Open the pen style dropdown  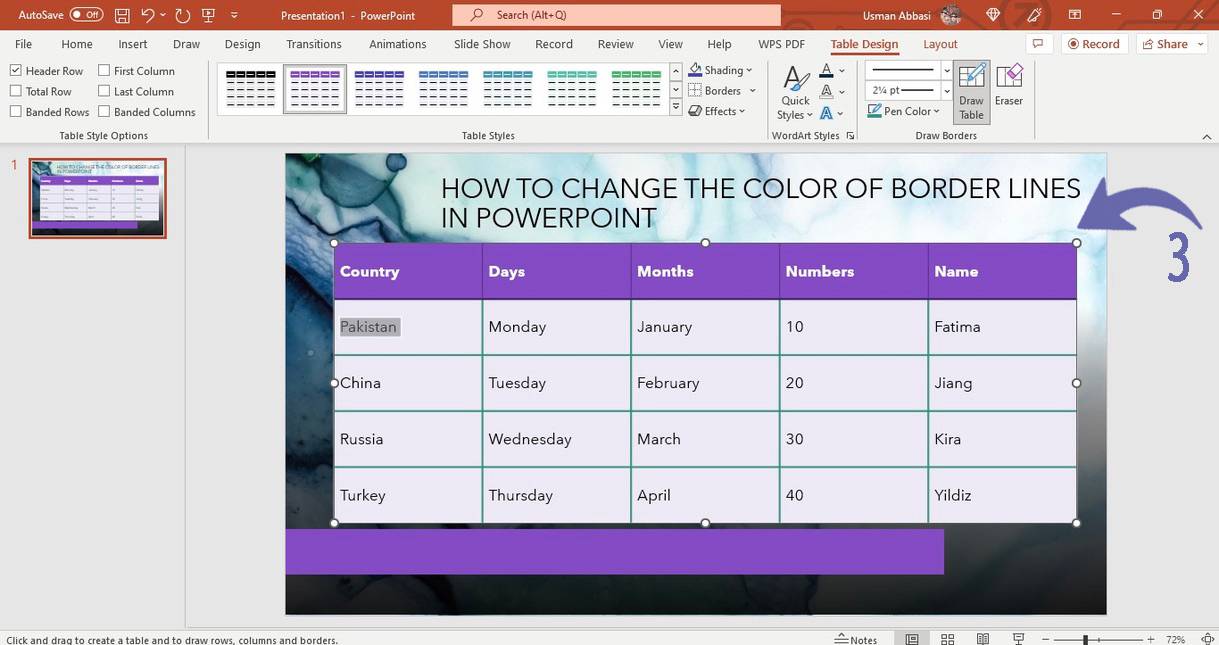[946, 69]
